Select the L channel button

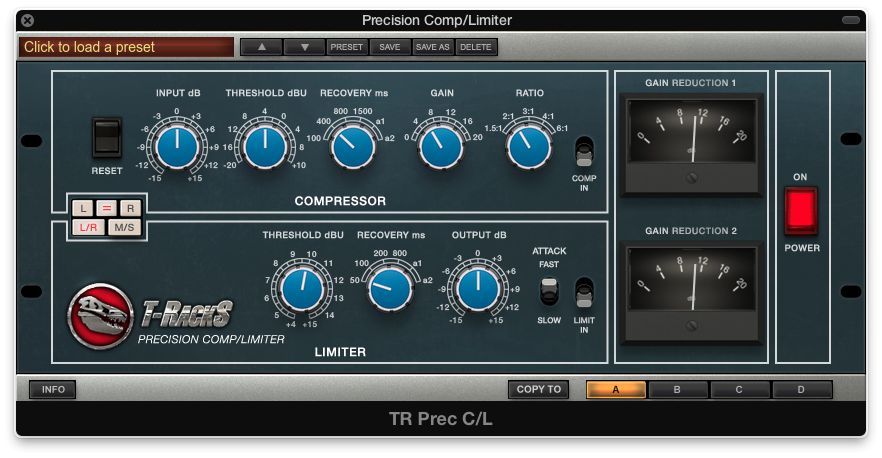[x=83, y=209]
